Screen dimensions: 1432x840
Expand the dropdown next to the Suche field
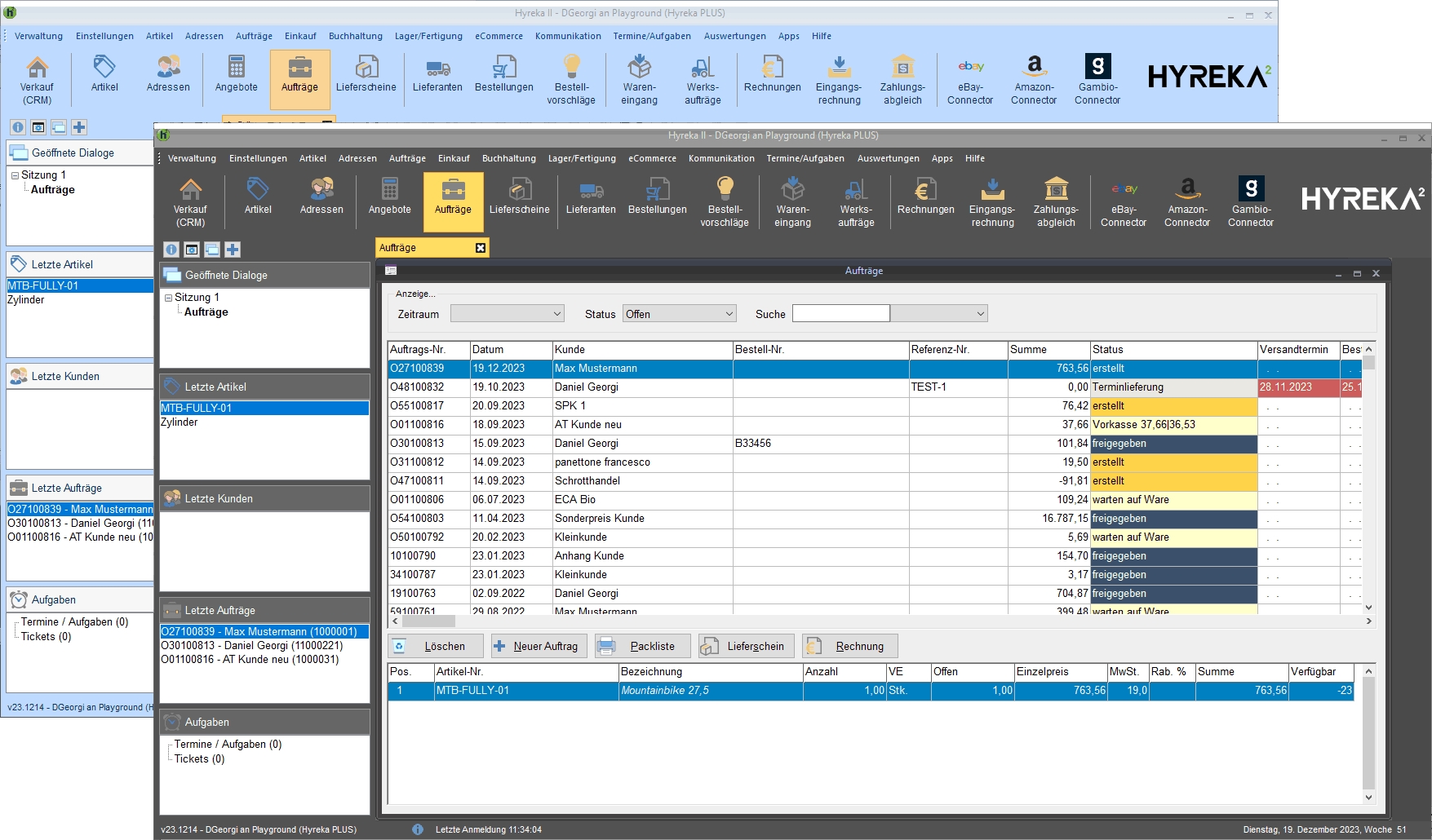coord(980,314)
